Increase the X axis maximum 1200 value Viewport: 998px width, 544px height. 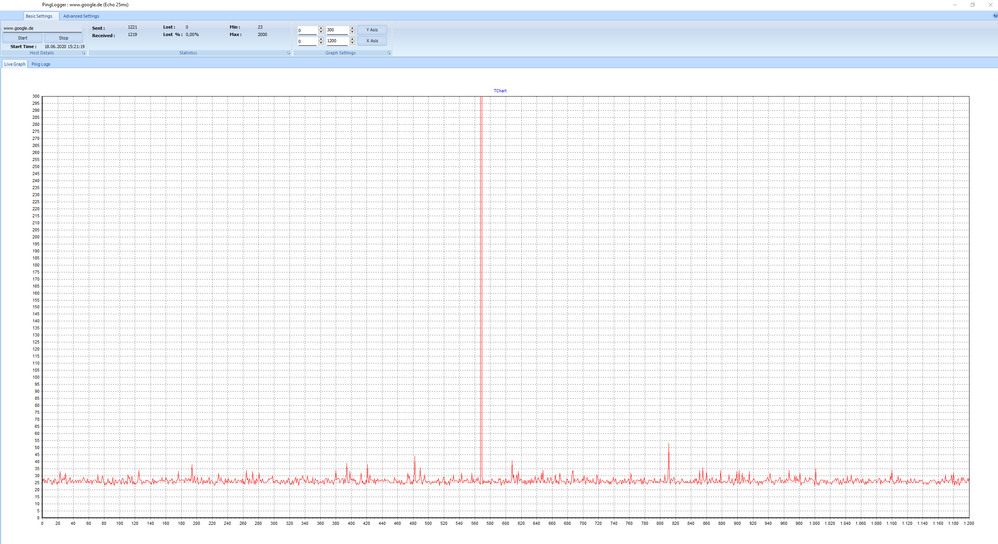[x=352, y=39]
